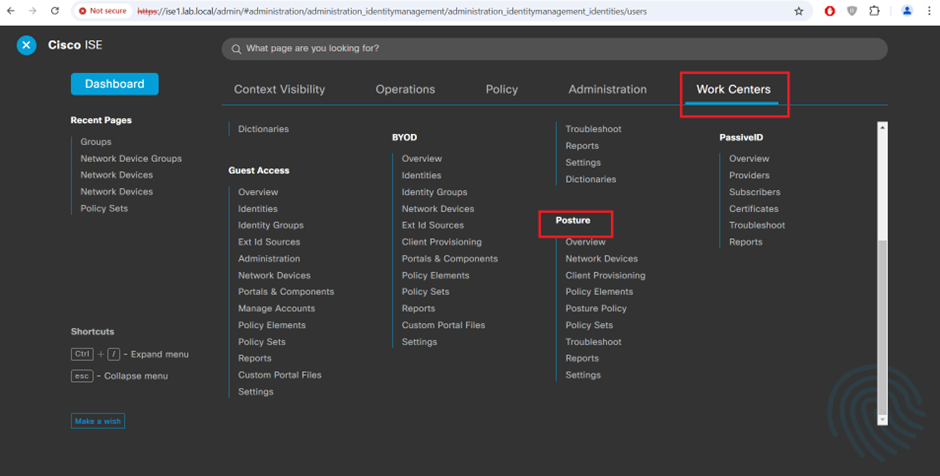Open Policy Sets in Recent Pages
940x476 pixels.
(x=104, y=209)
